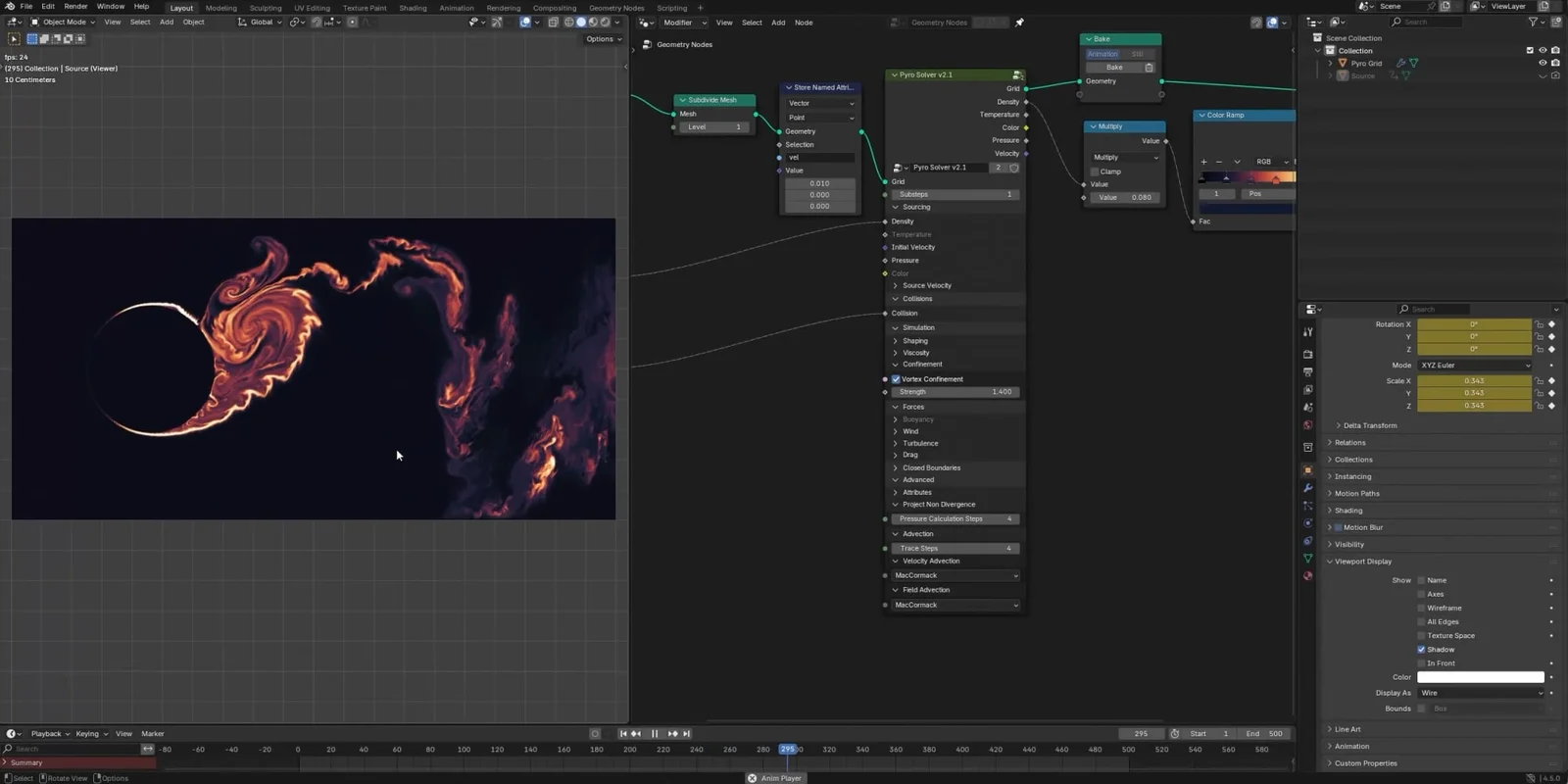
Task: Click the pin icon in the node editor header
Action: tap(1019, 23)
